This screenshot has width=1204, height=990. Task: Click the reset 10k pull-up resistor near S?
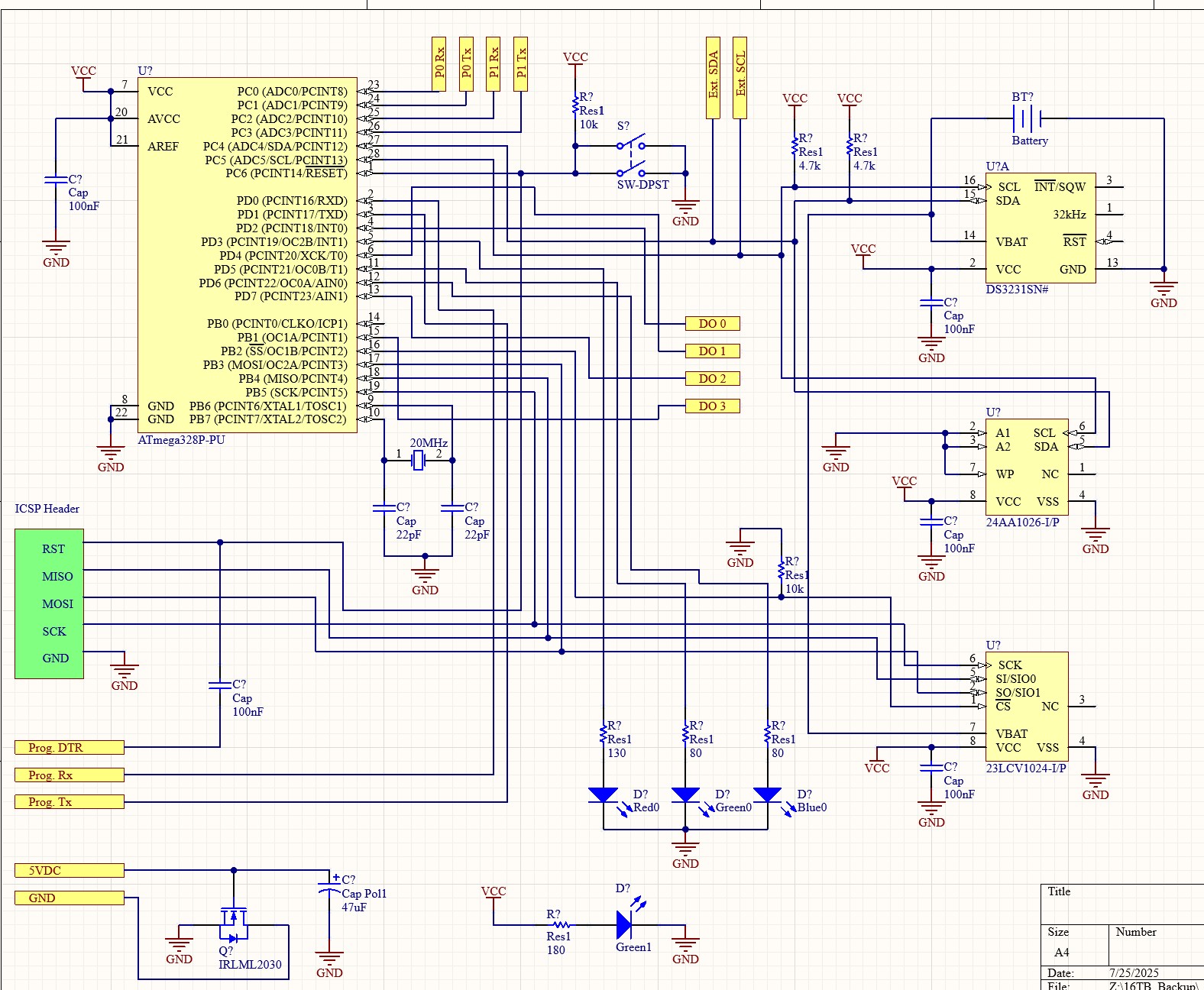pos(575,105)
